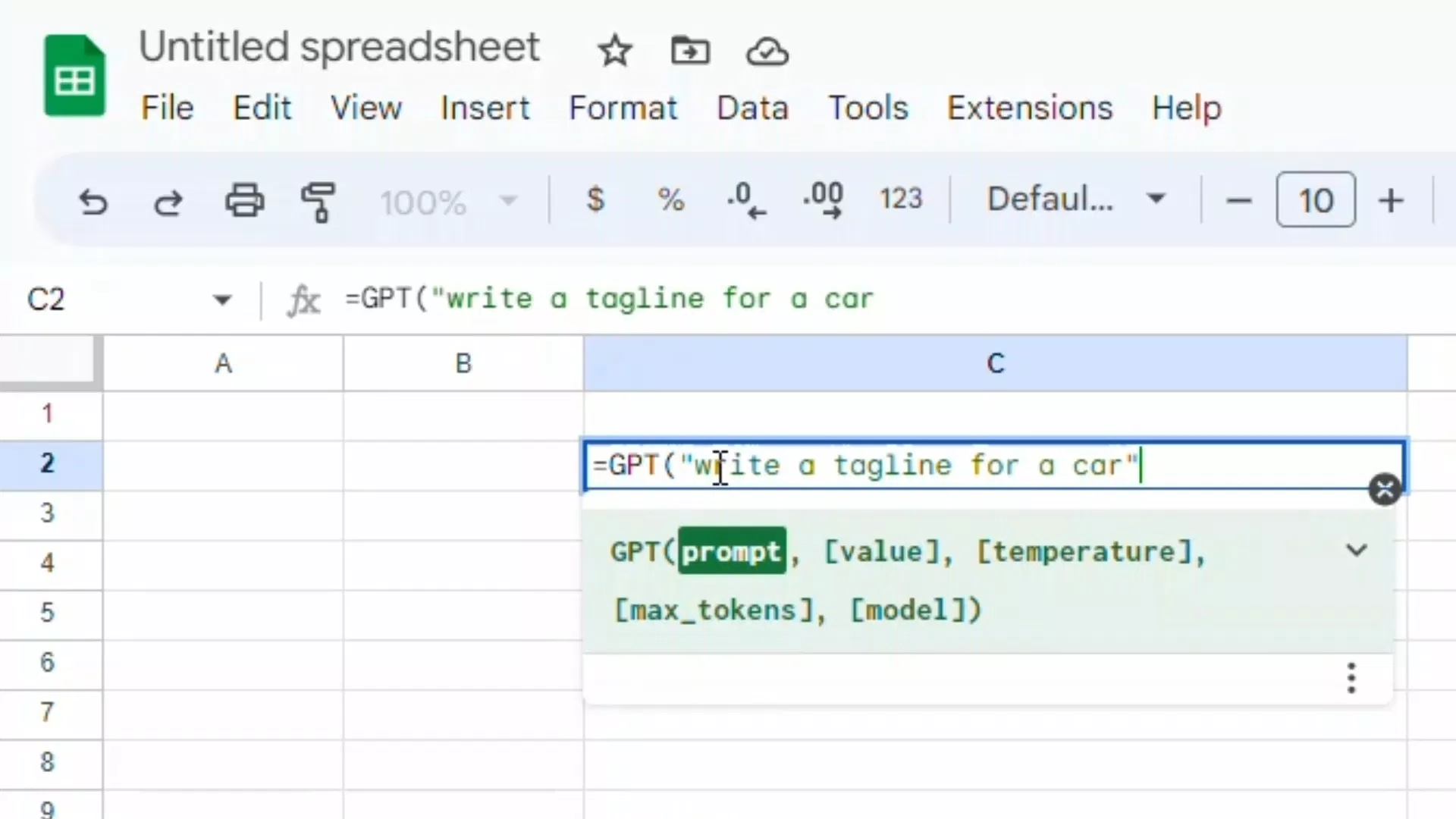The height and width of the screenshot is (819, 1456).
Task: Increase the font size with plus button
Action: [1392, 200]
